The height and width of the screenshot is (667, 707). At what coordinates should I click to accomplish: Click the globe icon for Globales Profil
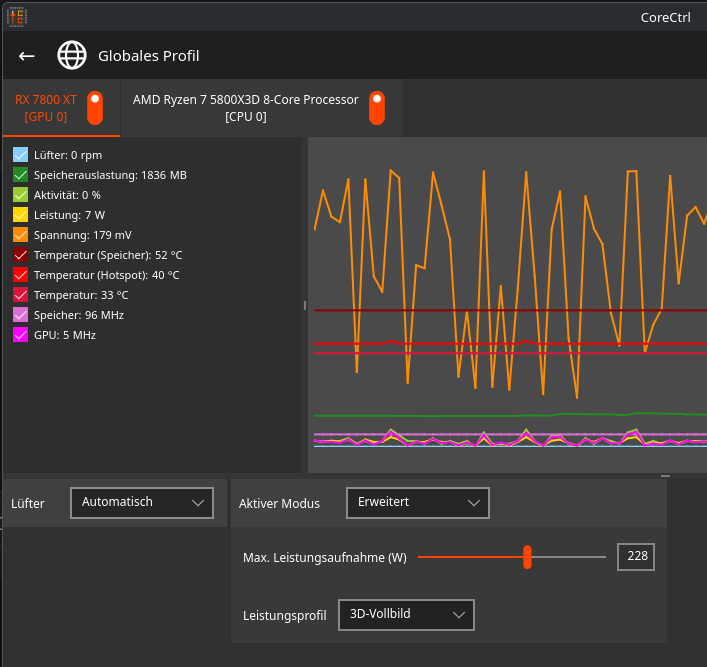click(72, 55)
